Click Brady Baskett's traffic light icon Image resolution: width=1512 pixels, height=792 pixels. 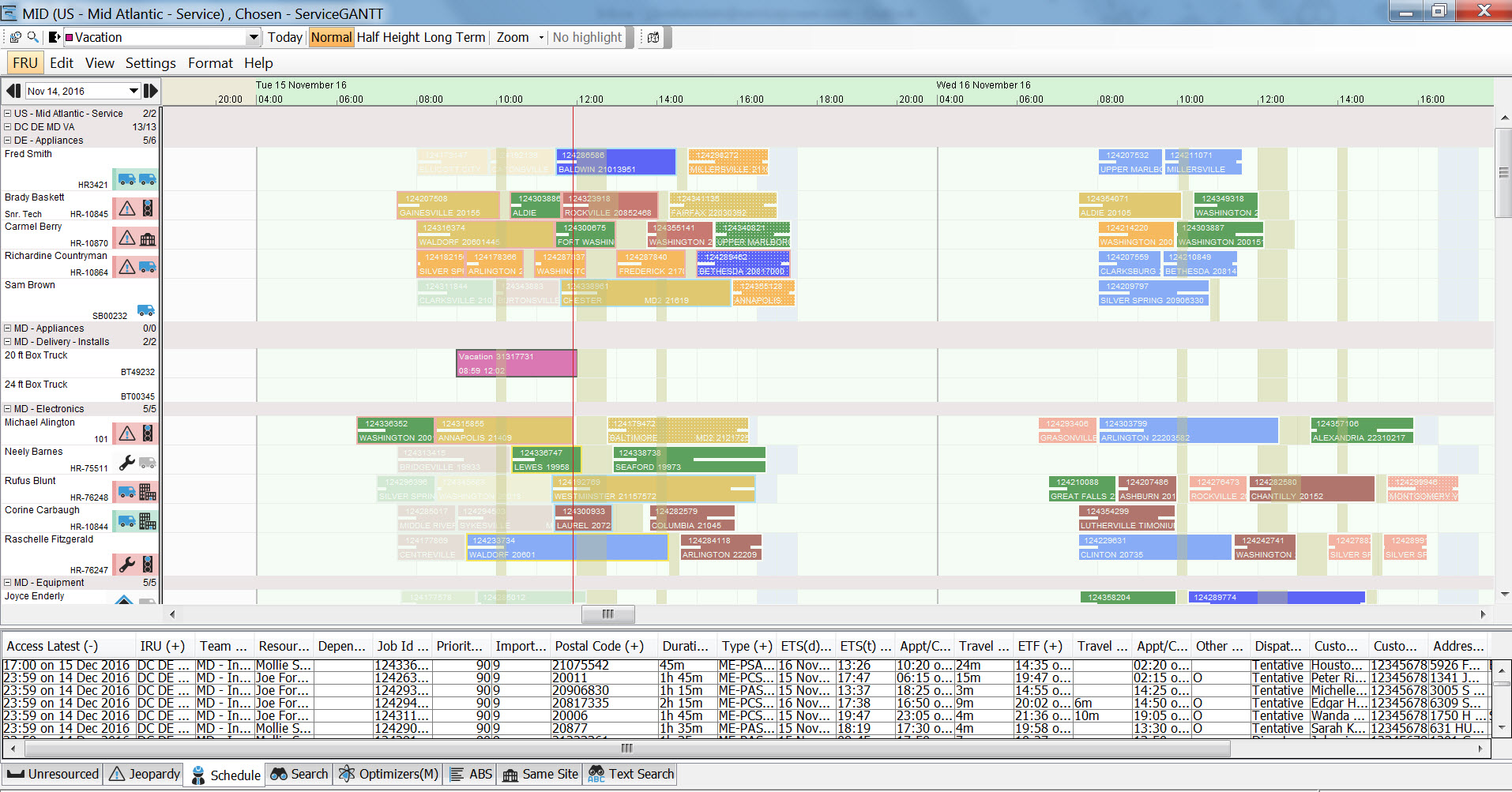[x=148, y=208]
